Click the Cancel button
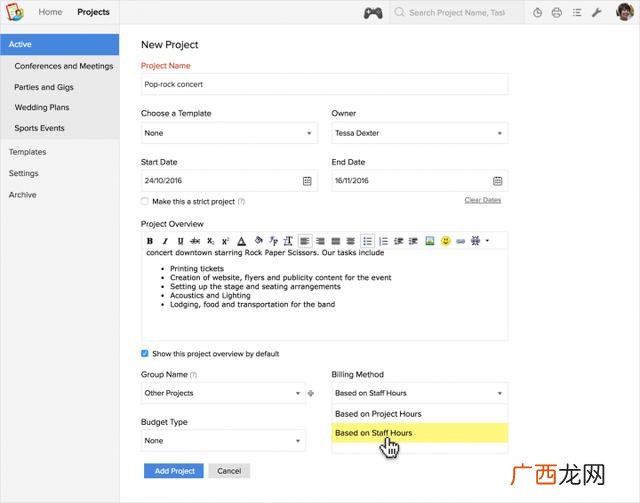Screen dimensions: 640x503 229,471
